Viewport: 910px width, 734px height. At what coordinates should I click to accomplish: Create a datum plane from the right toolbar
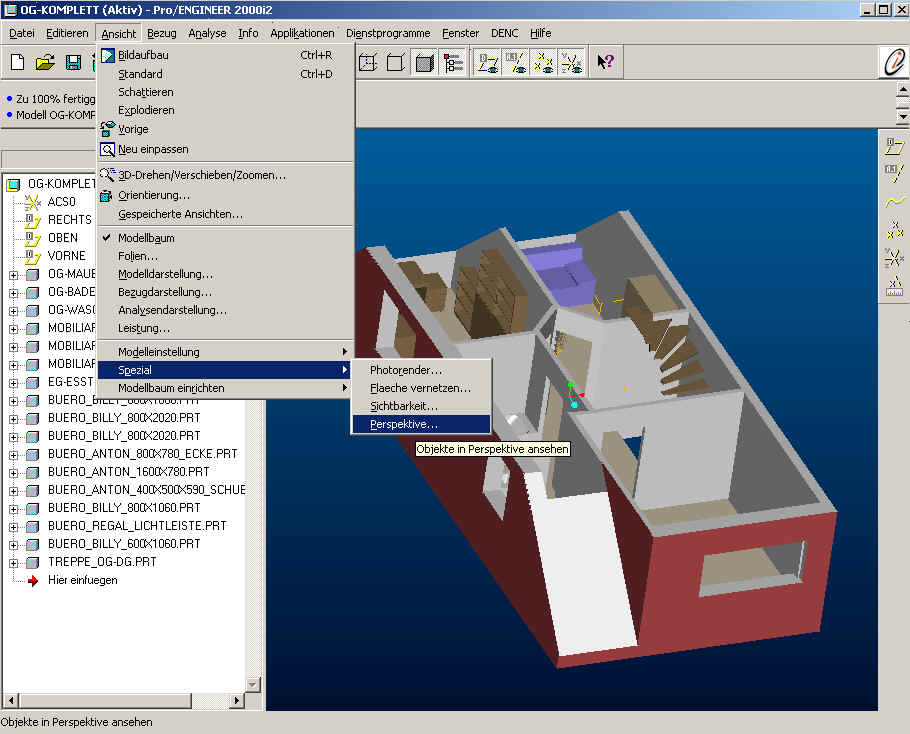894,146
